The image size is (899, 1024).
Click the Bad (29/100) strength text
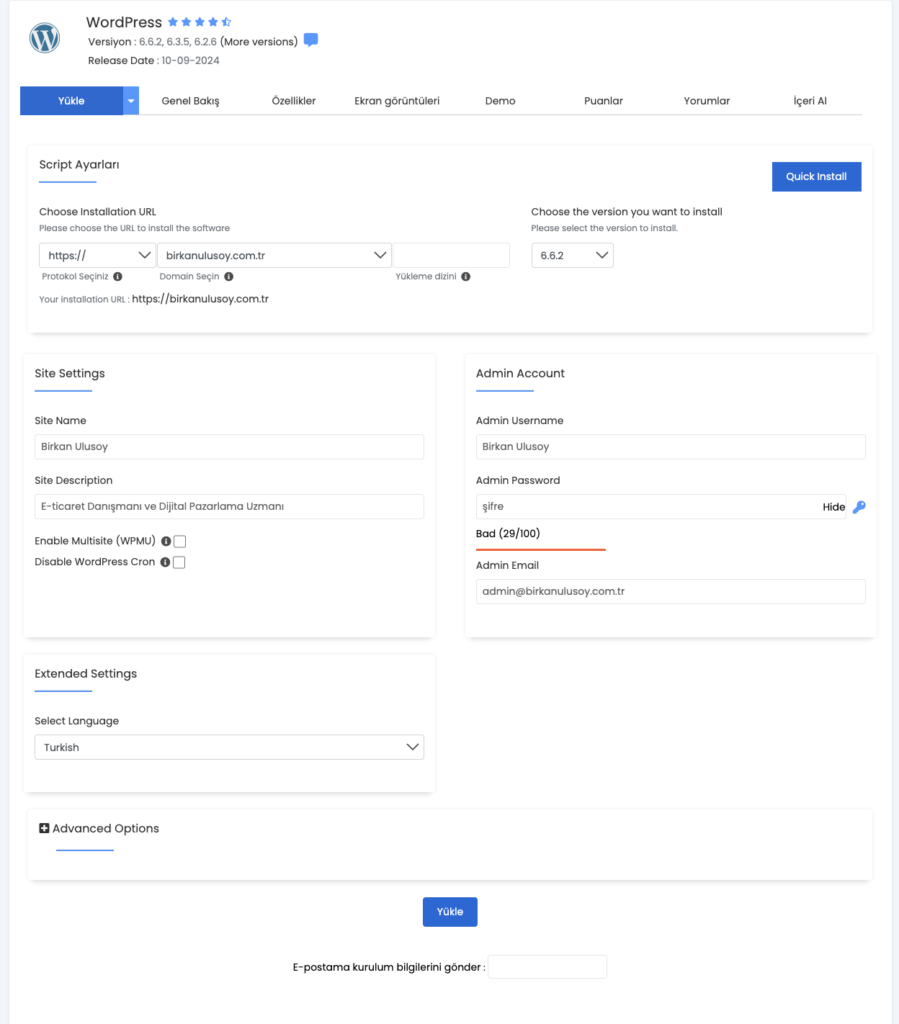tap(508, 534)
